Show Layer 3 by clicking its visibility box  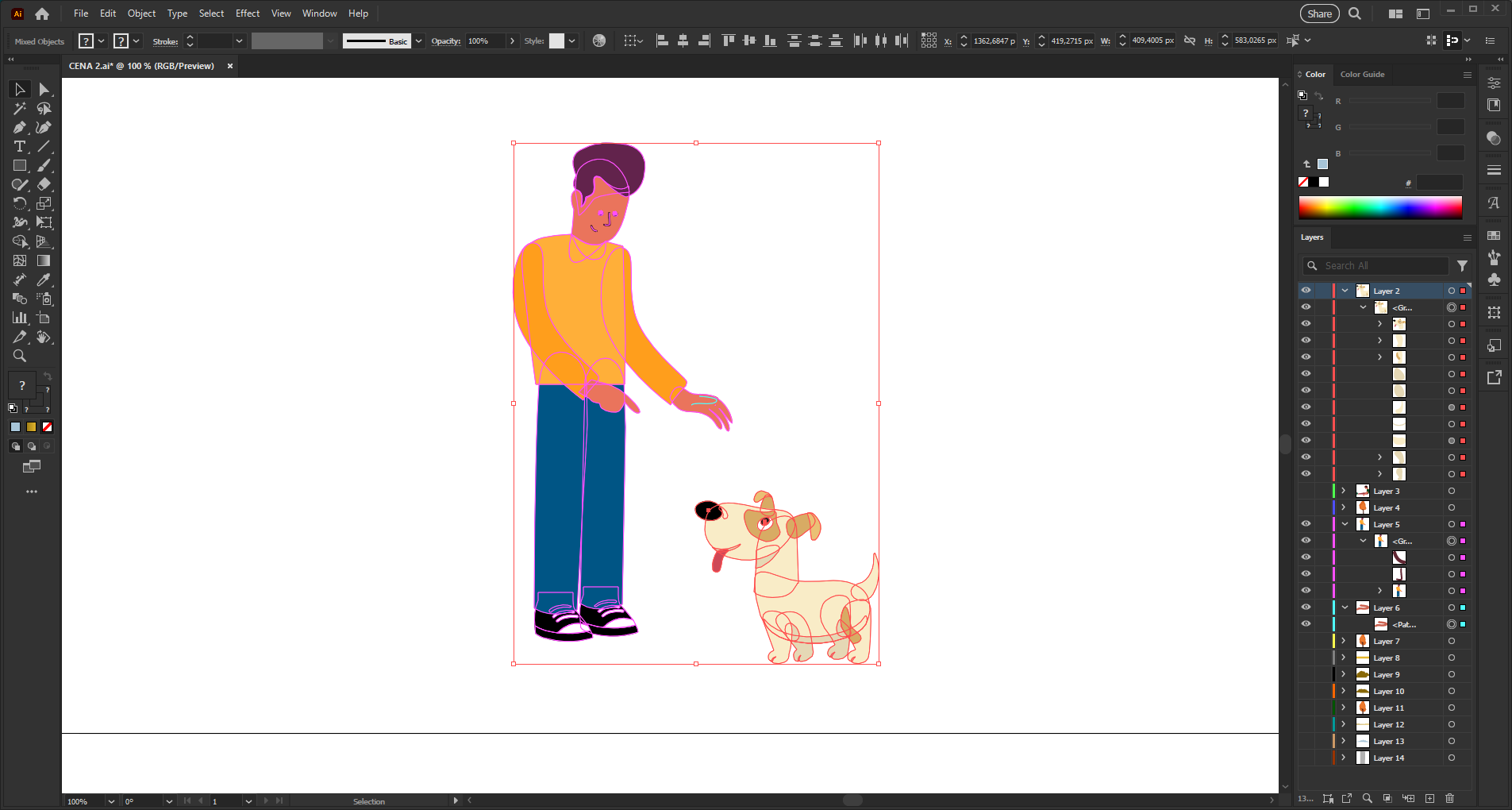(1306, 491)
